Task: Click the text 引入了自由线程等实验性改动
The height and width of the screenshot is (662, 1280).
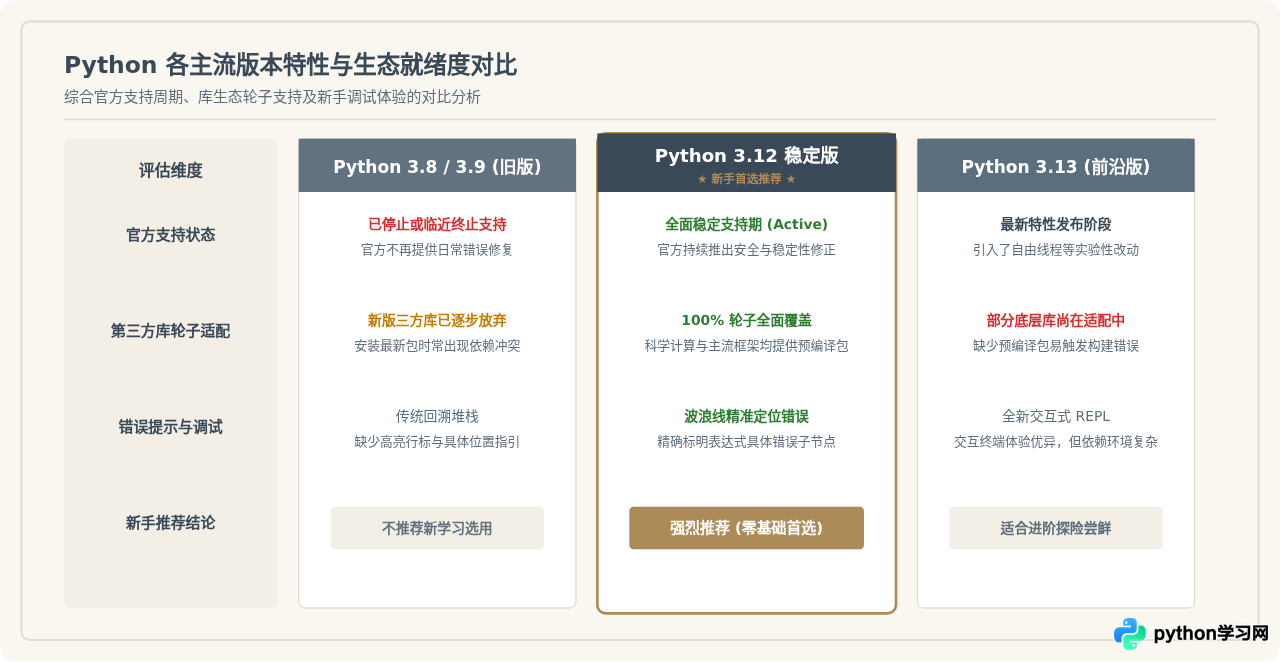Action: 1056,250
